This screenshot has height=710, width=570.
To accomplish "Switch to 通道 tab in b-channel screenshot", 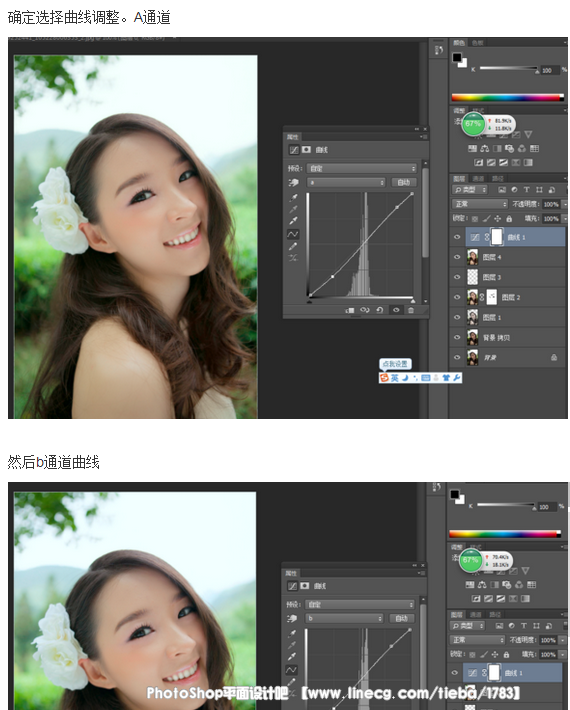I will click(475, 614).
